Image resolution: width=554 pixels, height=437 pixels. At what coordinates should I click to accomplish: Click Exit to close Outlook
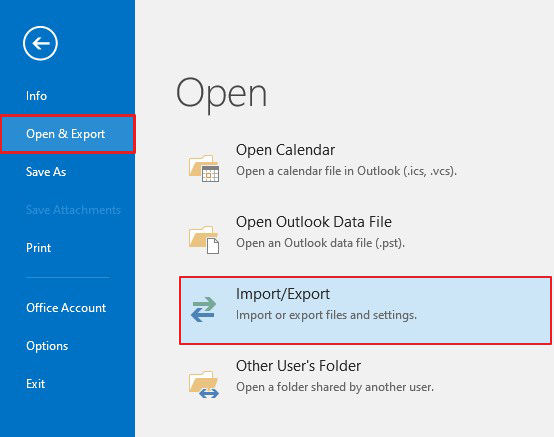pos(35,384)
